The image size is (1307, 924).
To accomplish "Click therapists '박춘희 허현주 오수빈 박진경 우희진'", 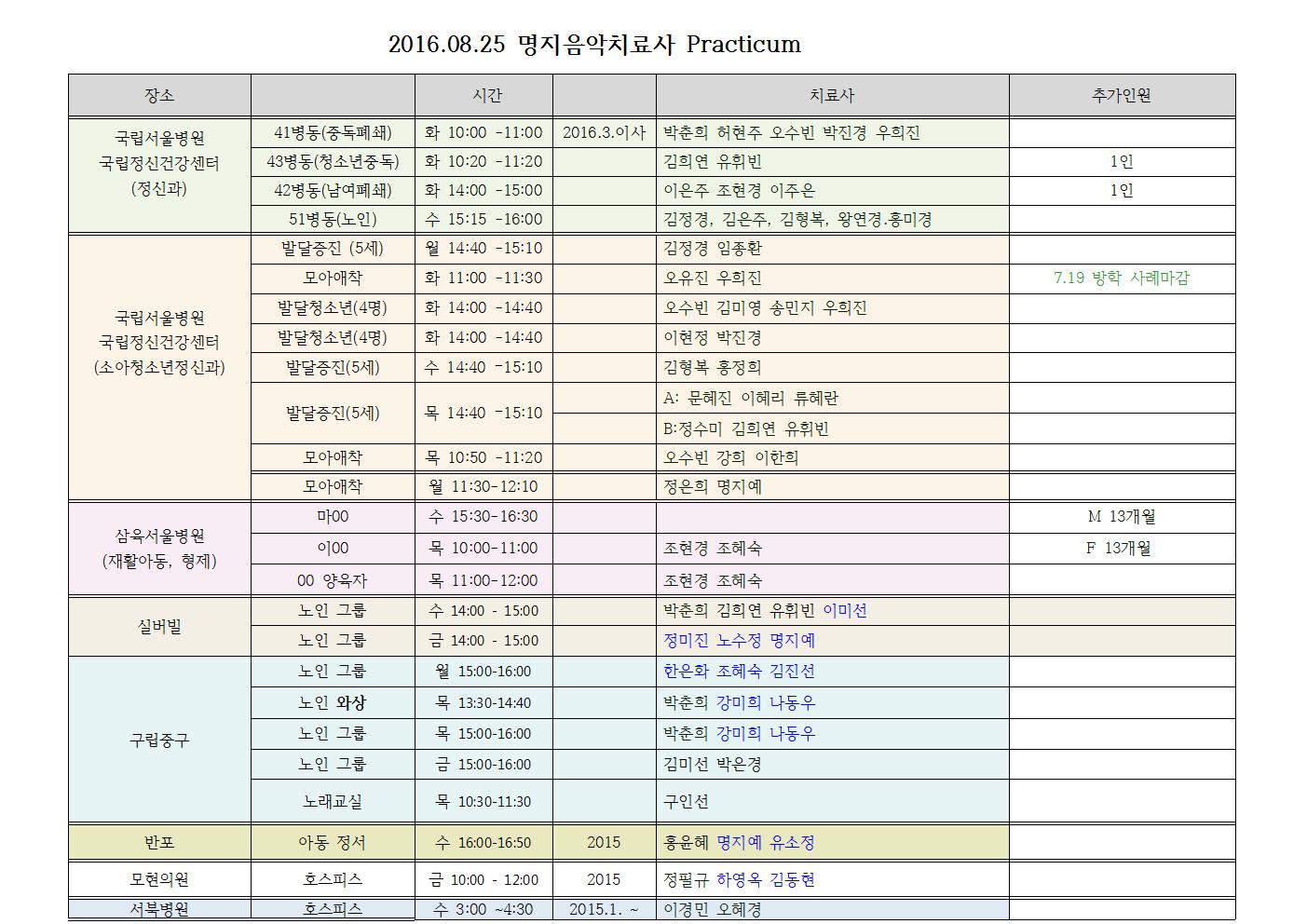I will coord(792,133).
